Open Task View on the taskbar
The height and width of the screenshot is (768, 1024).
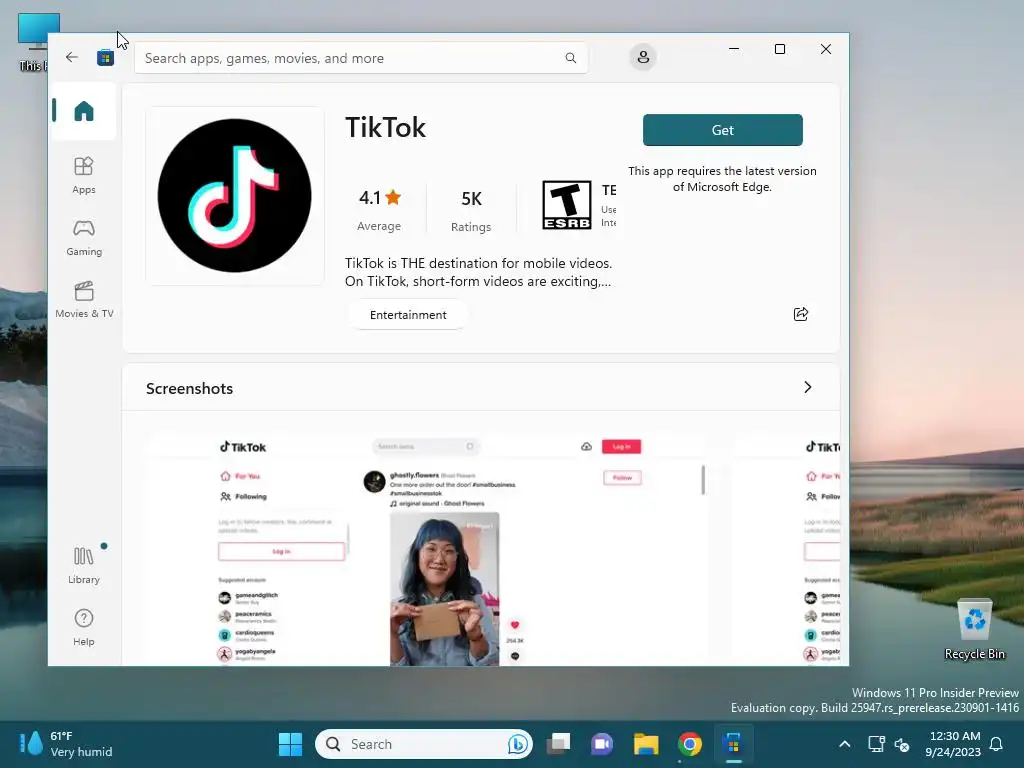558,744
